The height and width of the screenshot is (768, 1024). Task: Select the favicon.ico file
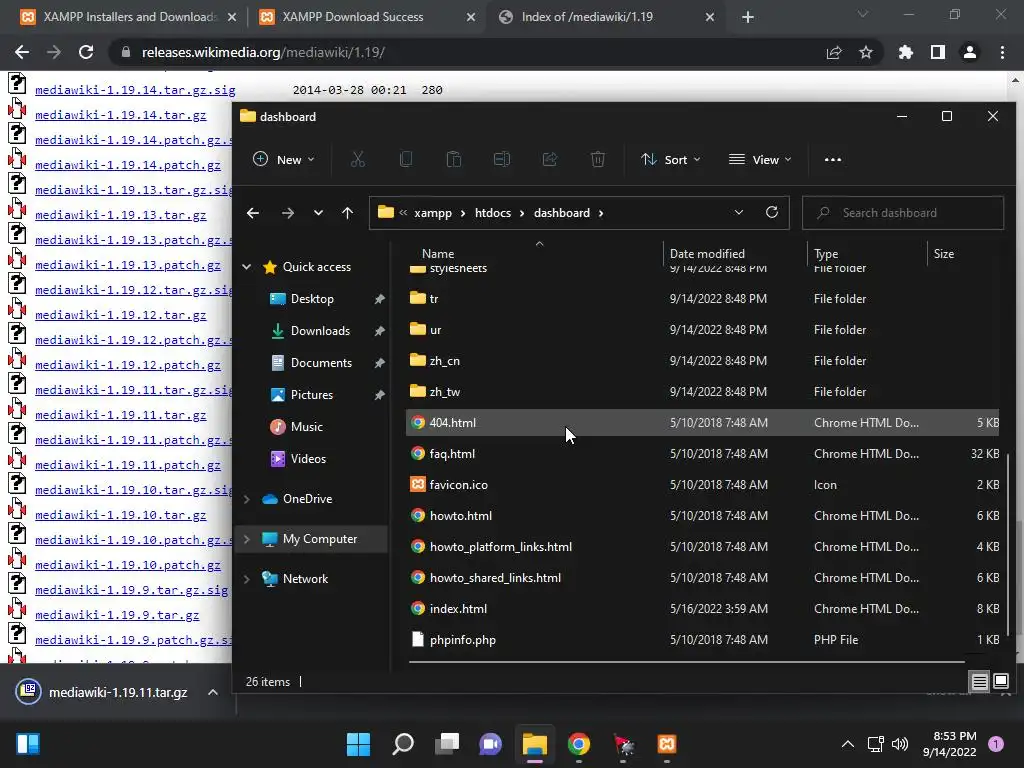(703, 485)
